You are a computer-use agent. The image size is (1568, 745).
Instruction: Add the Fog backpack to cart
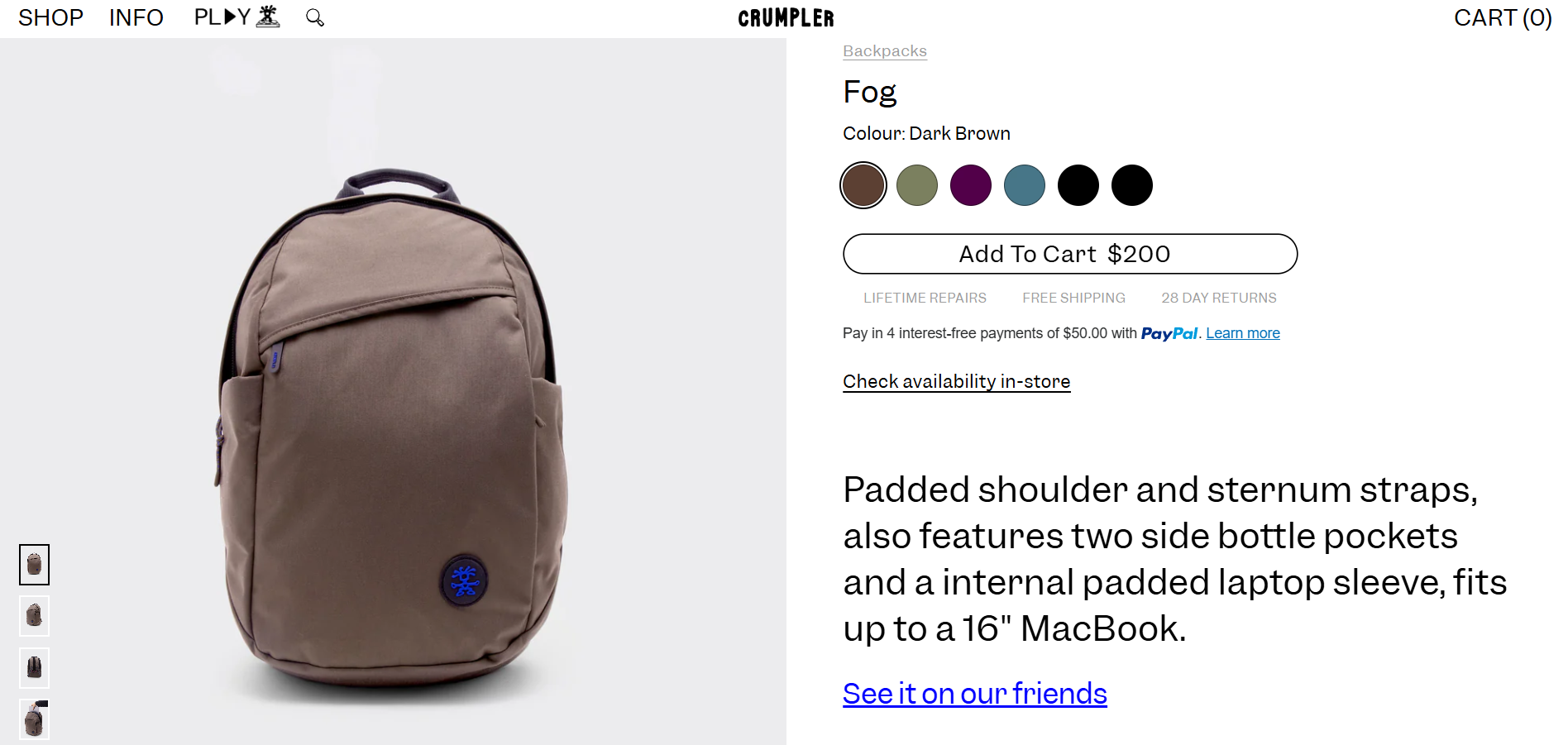pos(1070,254)
